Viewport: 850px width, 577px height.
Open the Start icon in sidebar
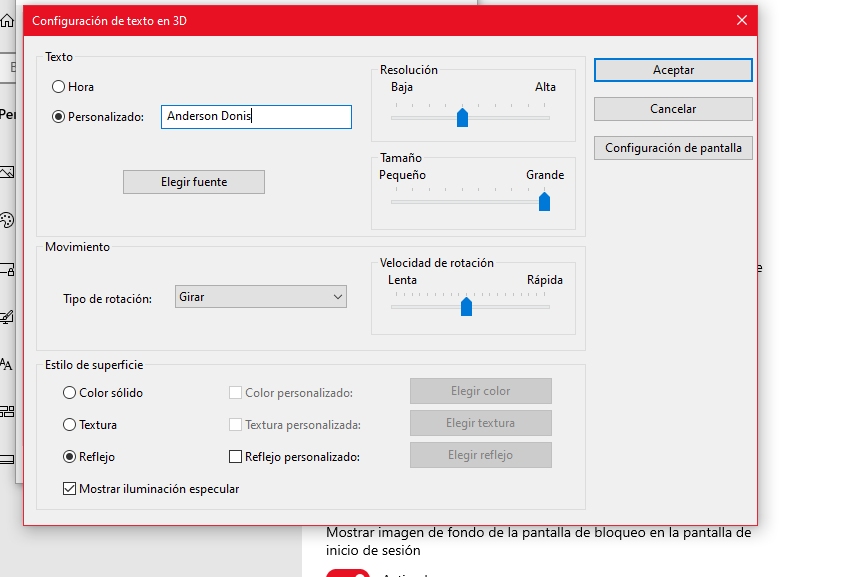pos(7,411)
